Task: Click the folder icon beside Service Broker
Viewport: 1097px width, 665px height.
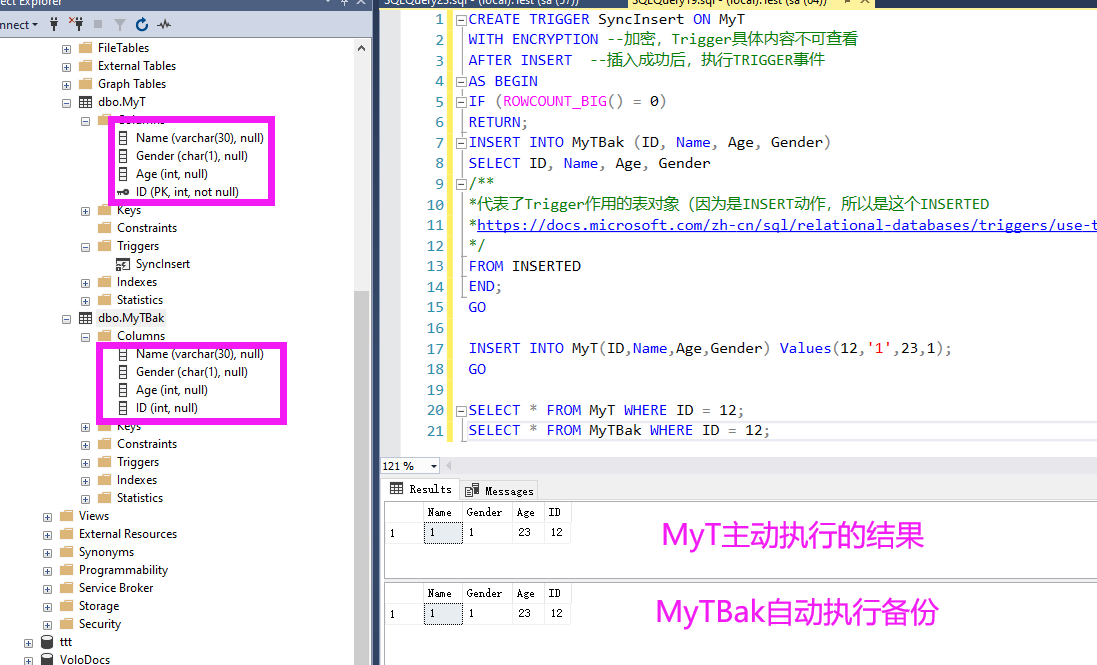Action: tap(66, 588)
